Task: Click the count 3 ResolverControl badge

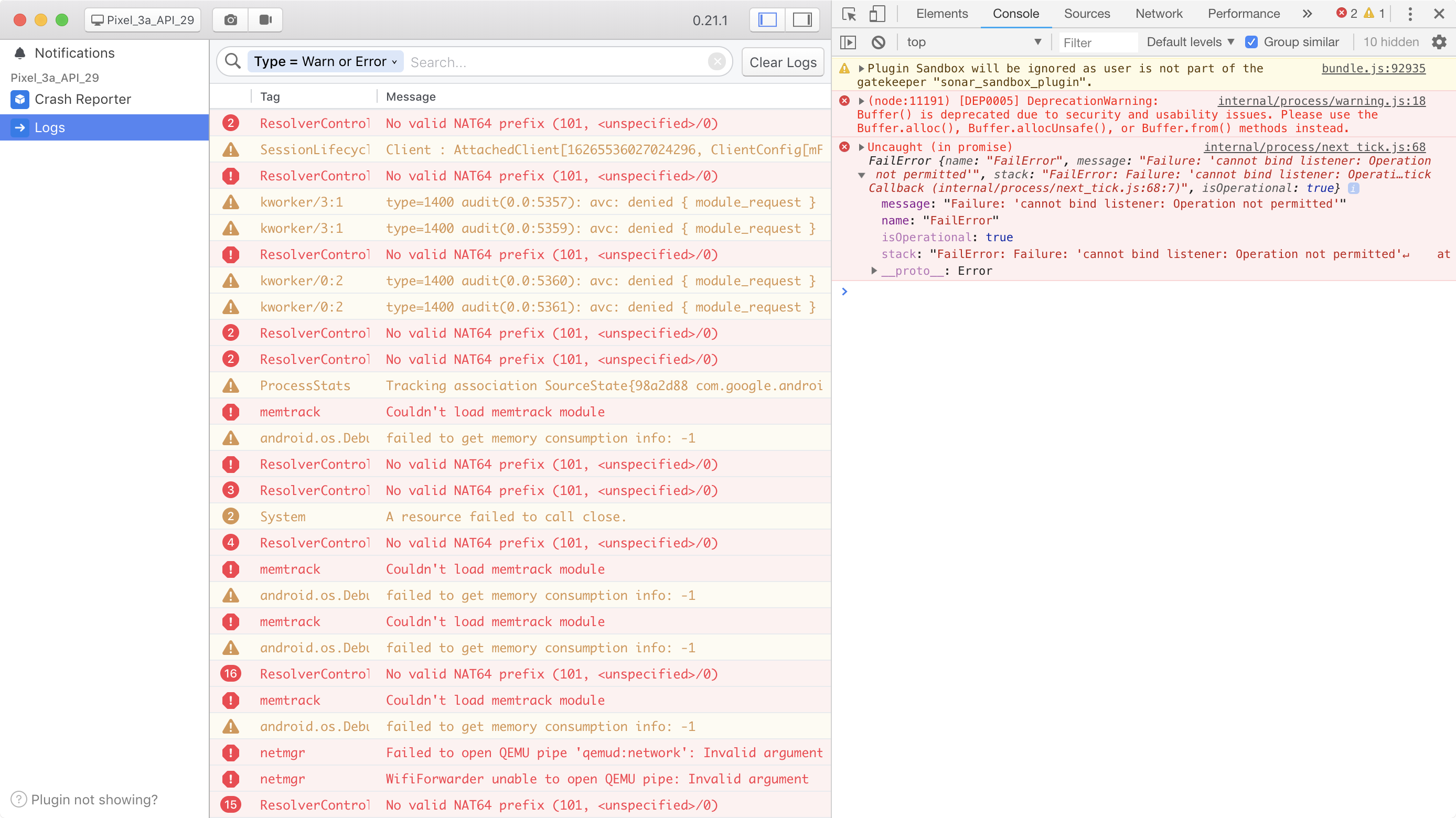Action: 231,490
